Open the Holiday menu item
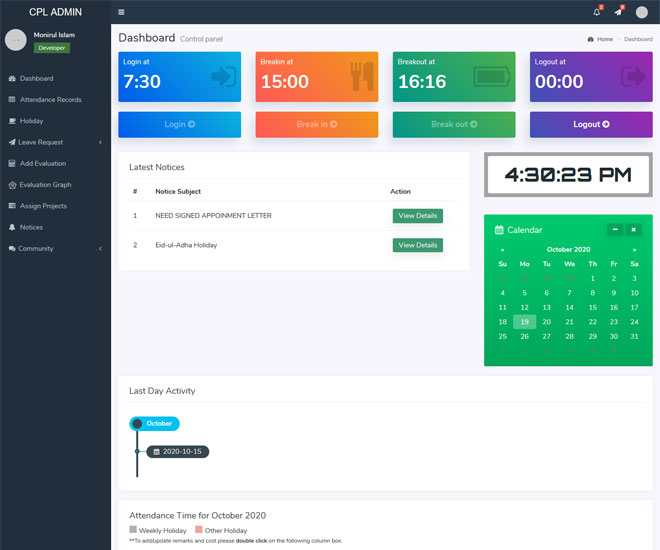The image size is (660, 550). [x=31, y=121]
